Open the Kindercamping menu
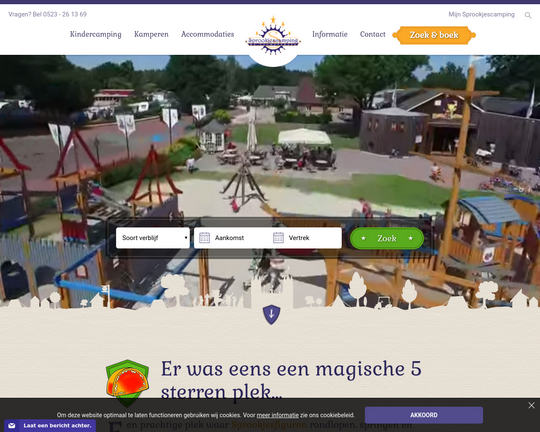The width and height of the screenshot is (540, 432). 96,34
